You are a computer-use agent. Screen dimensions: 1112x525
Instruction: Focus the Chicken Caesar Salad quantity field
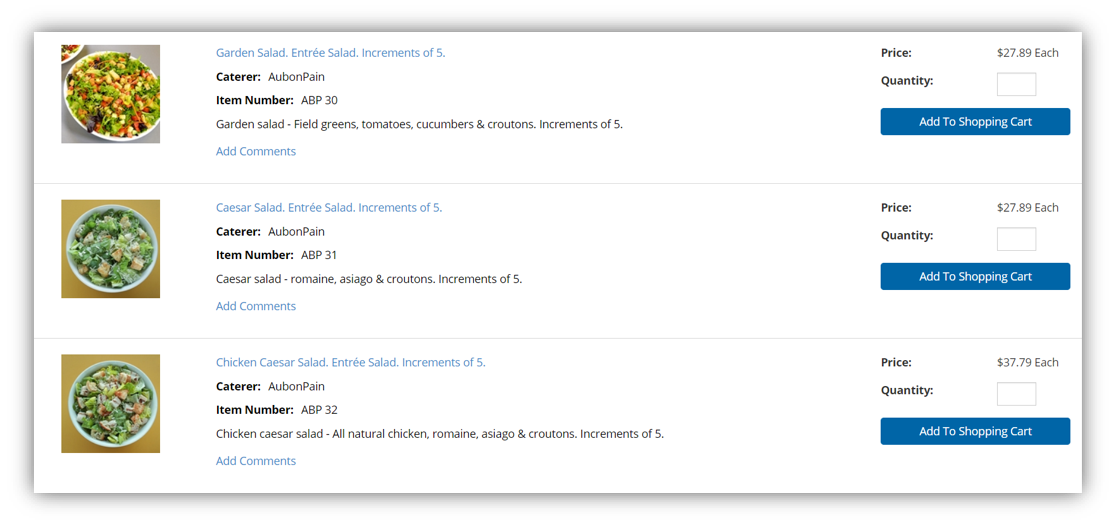pos(1016,394)
